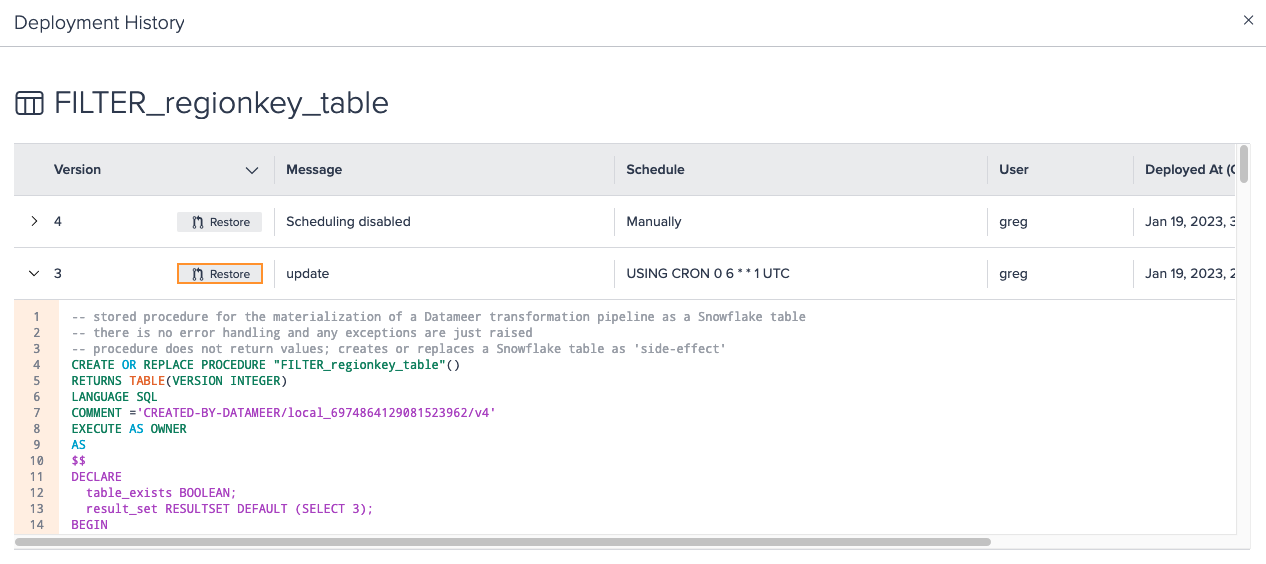Select the Message column header

(x=314, y=169)
